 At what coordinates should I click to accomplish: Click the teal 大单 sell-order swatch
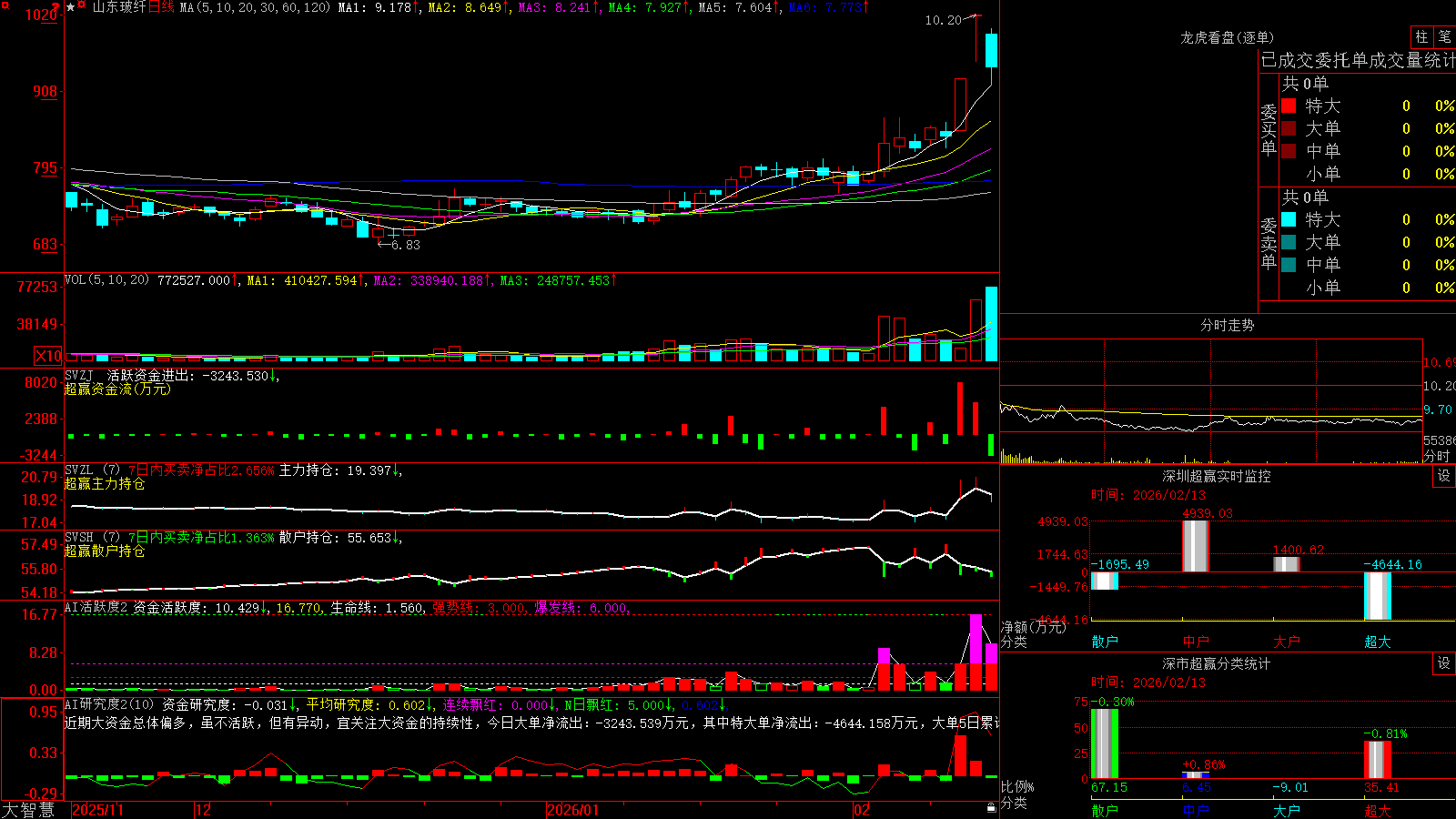pos(1289,242)
